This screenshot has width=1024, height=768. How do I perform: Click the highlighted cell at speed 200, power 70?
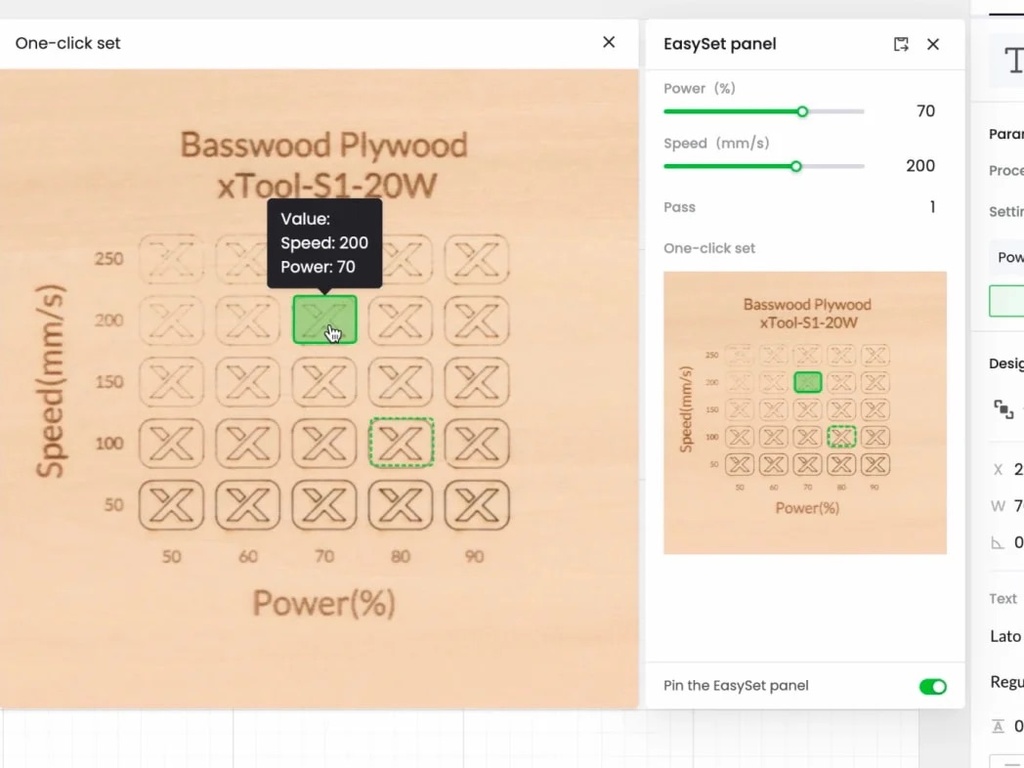point(325,320)
